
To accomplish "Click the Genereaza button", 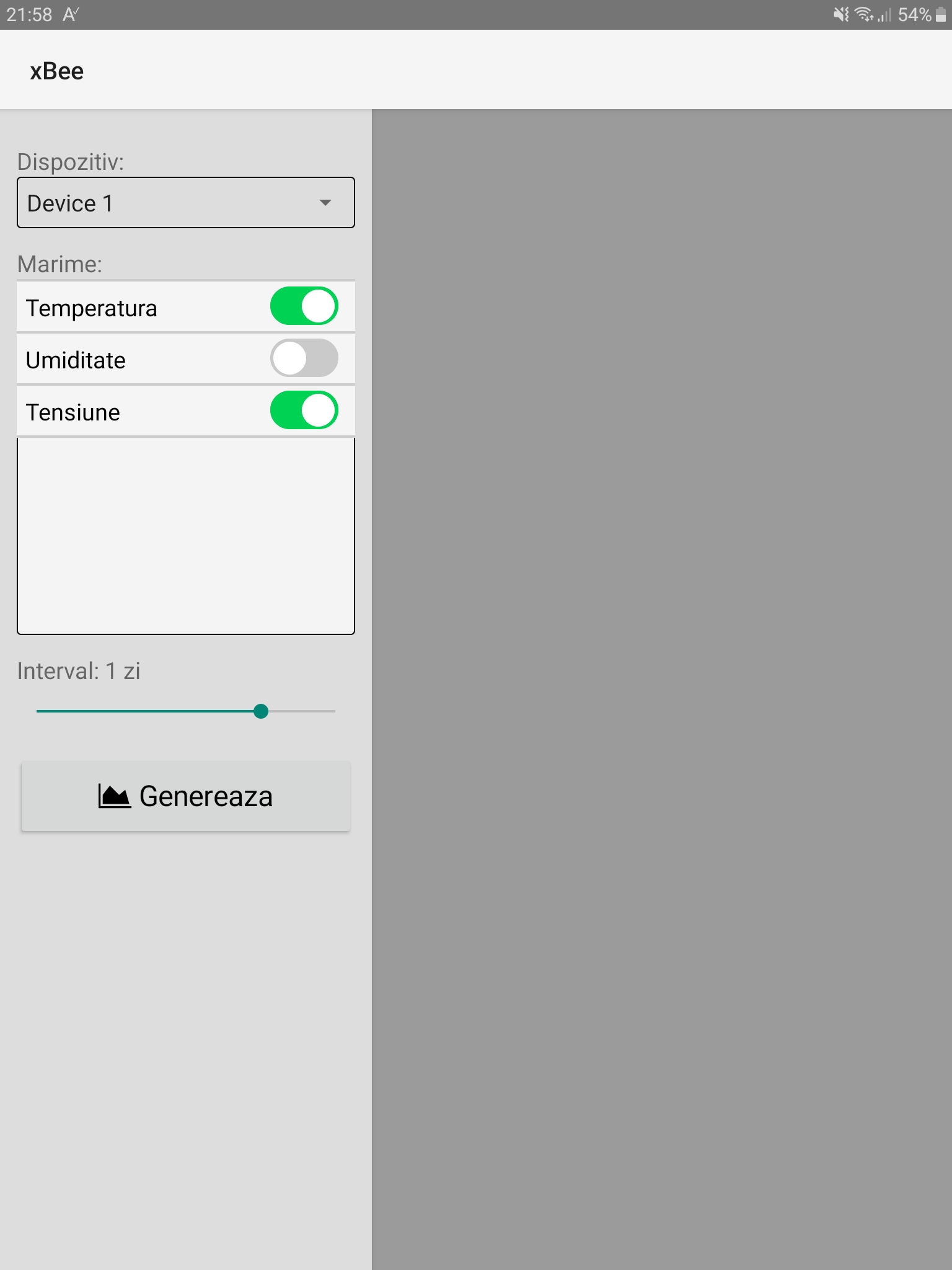I will tap(186, 796).
